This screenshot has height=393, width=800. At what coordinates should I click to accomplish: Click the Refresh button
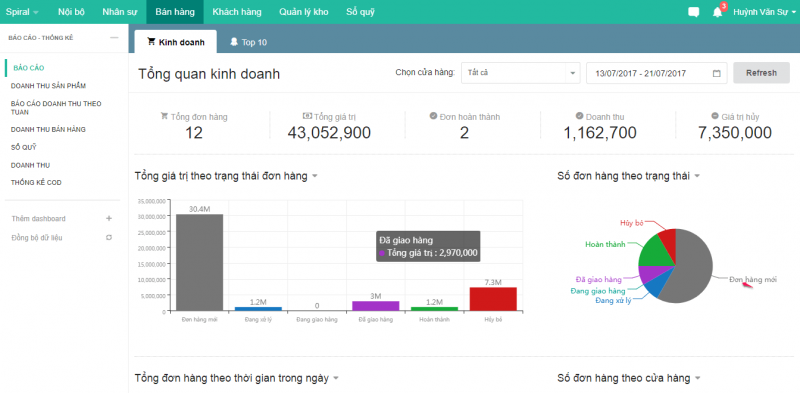[761, 73]
